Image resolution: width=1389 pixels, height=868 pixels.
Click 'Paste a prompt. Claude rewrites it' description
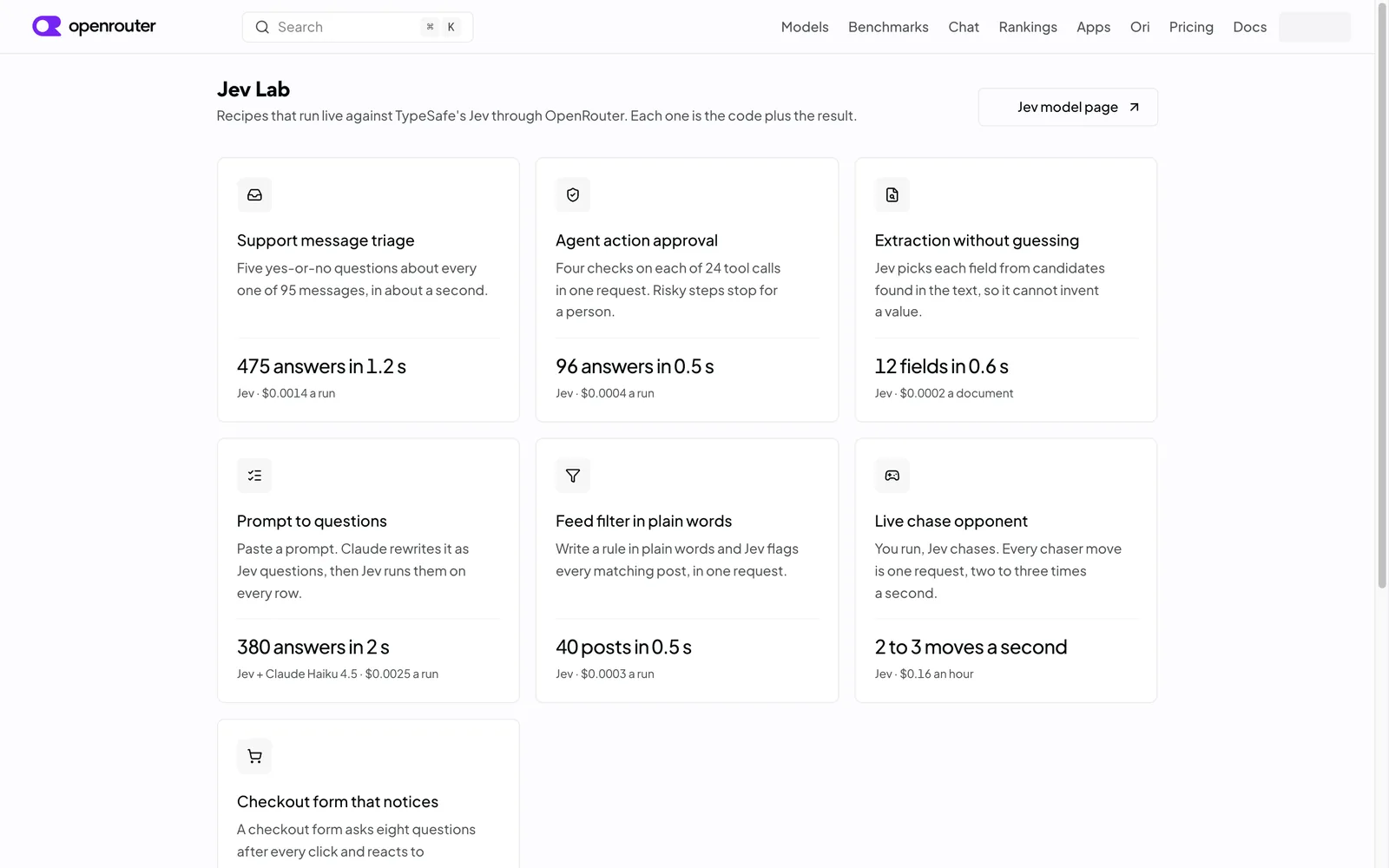[x=352, y=571]
